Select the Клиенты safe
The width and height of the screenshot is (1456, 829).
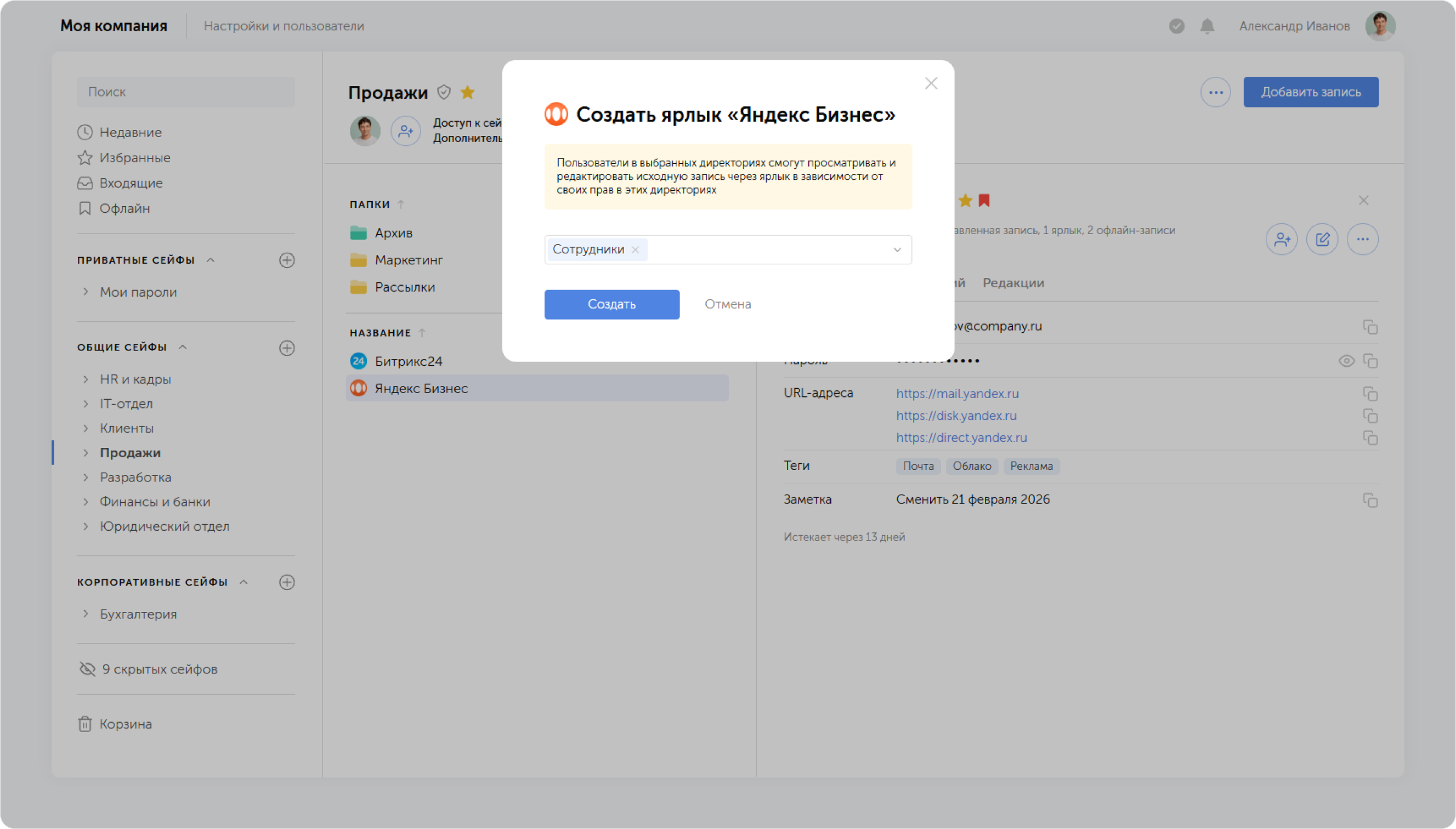(127, 428)
